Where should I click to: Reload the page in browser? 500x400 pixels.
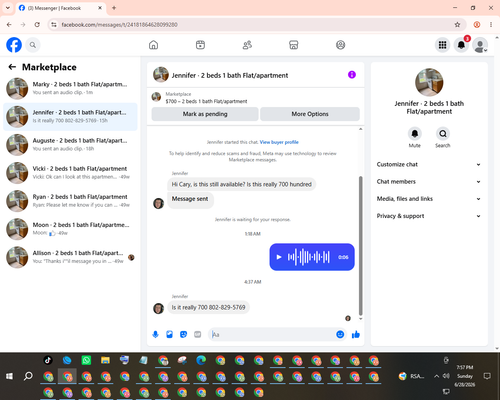tap(37, 25)
